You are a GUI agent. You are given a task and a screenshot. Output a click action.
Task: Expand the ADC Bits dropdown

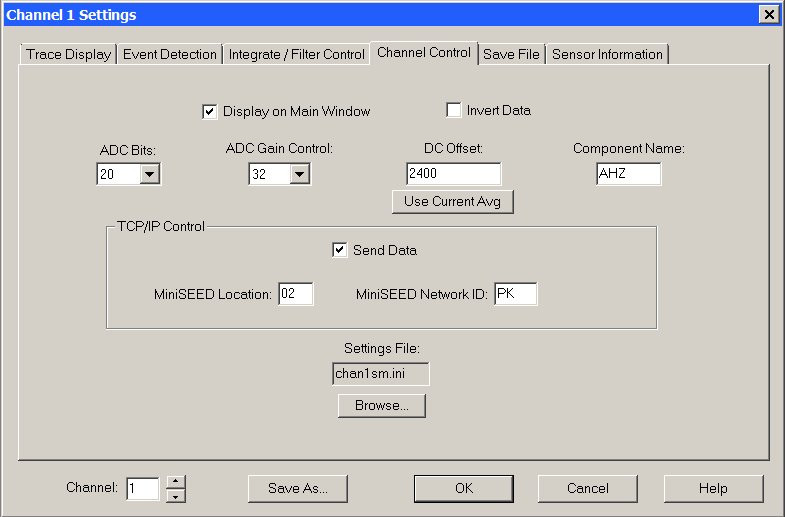pos(150,175)
